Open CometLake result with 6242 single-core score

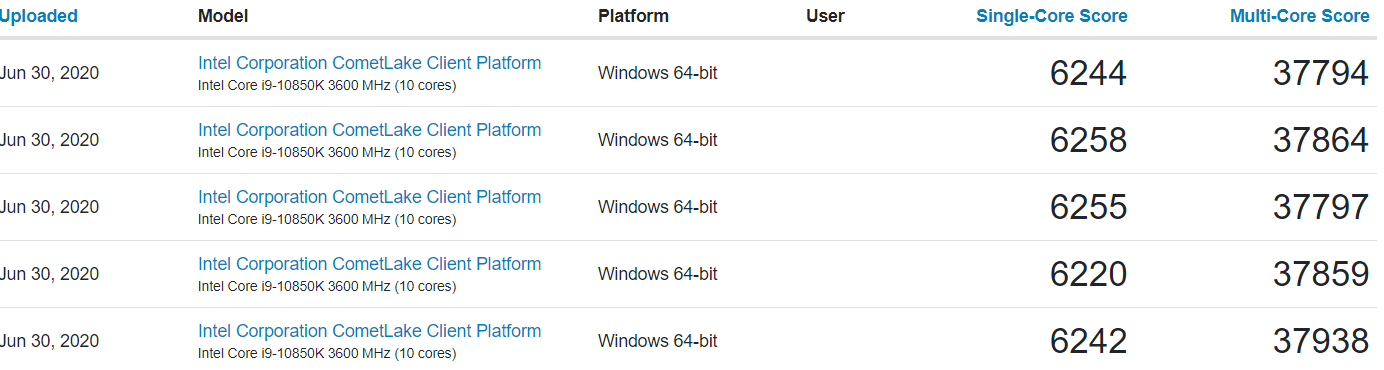pos(369,331)
